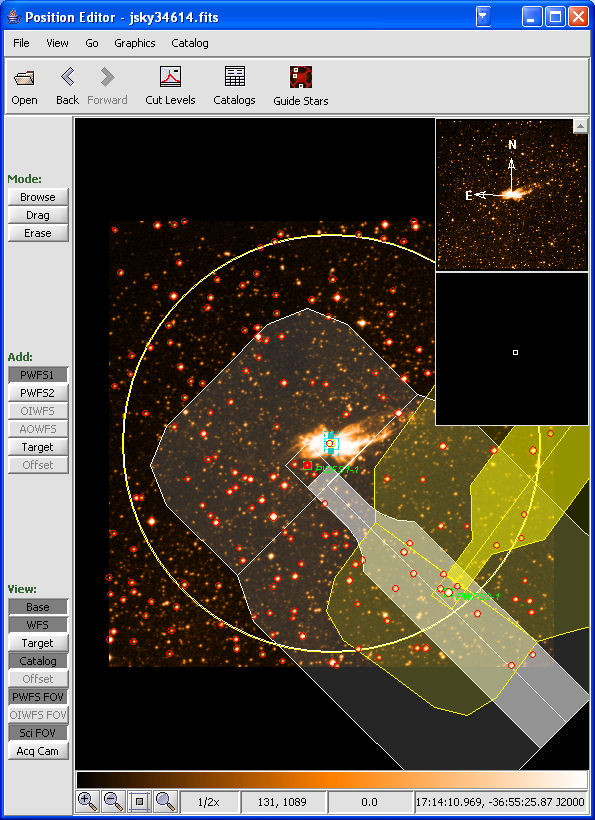Open the View menu
The height and width of the screenshot is (820, 595).
(57, 43)
